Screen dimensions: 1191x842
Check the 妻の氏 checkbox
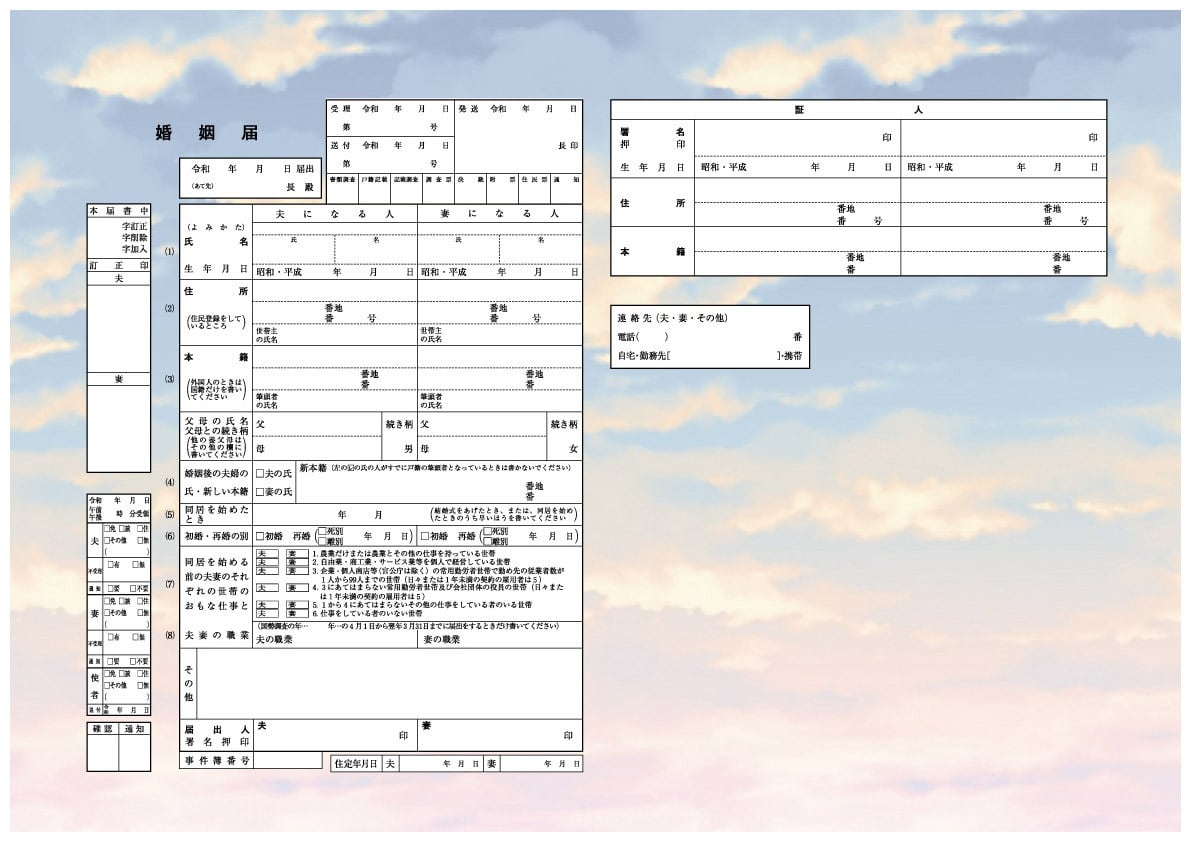click(x=261, y=491)
